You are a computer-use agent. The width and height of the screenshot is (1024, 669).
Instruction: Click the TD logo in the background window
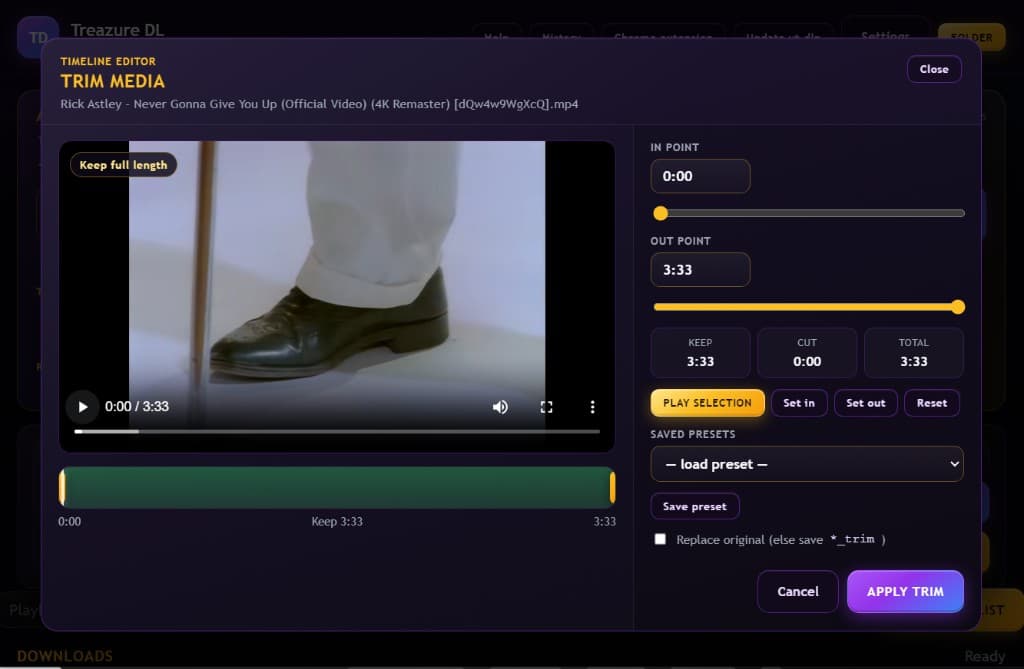point(38,37)
